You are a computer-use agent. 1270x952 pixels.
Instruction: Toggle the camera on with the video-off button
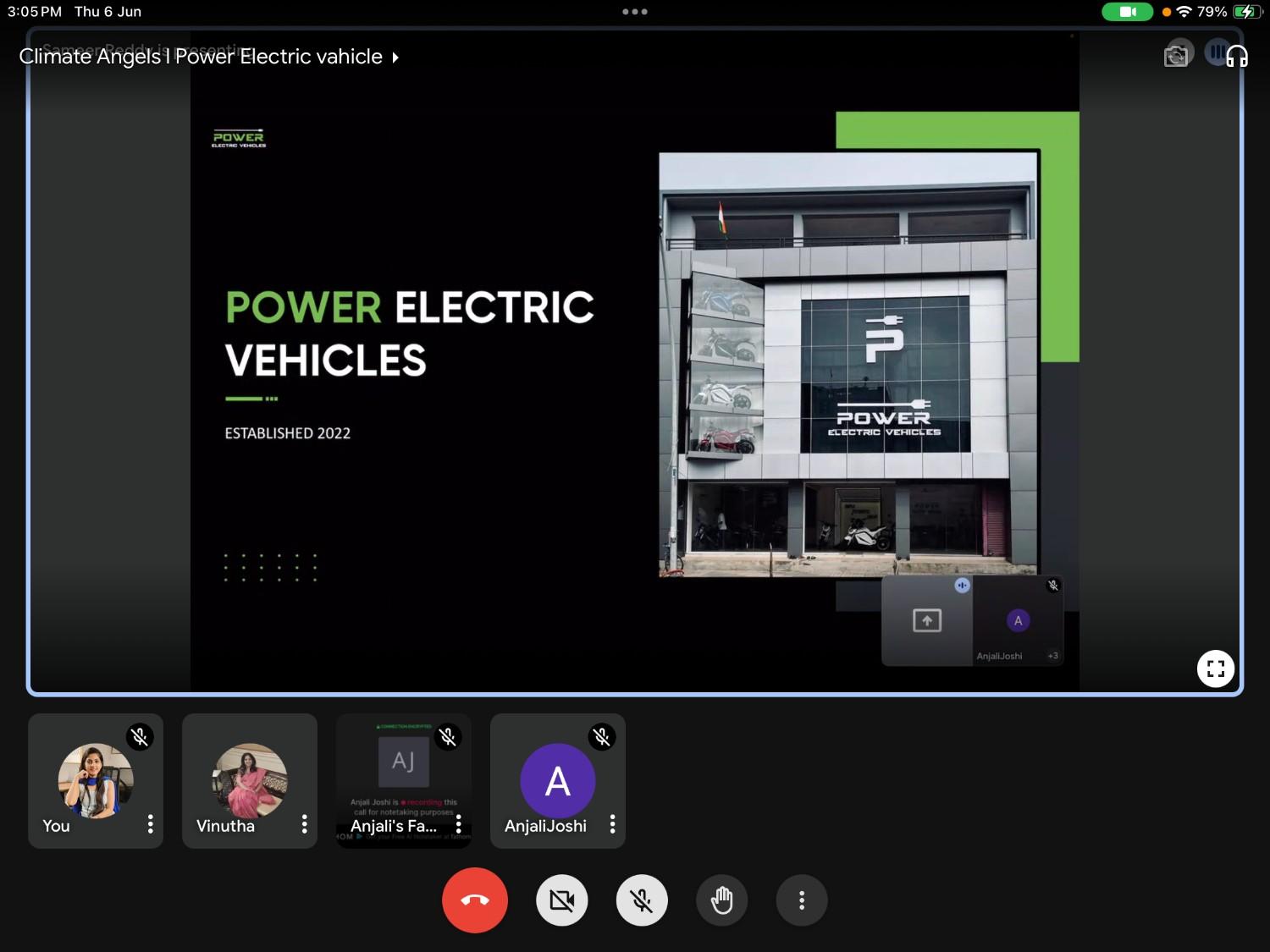point(562,900)
